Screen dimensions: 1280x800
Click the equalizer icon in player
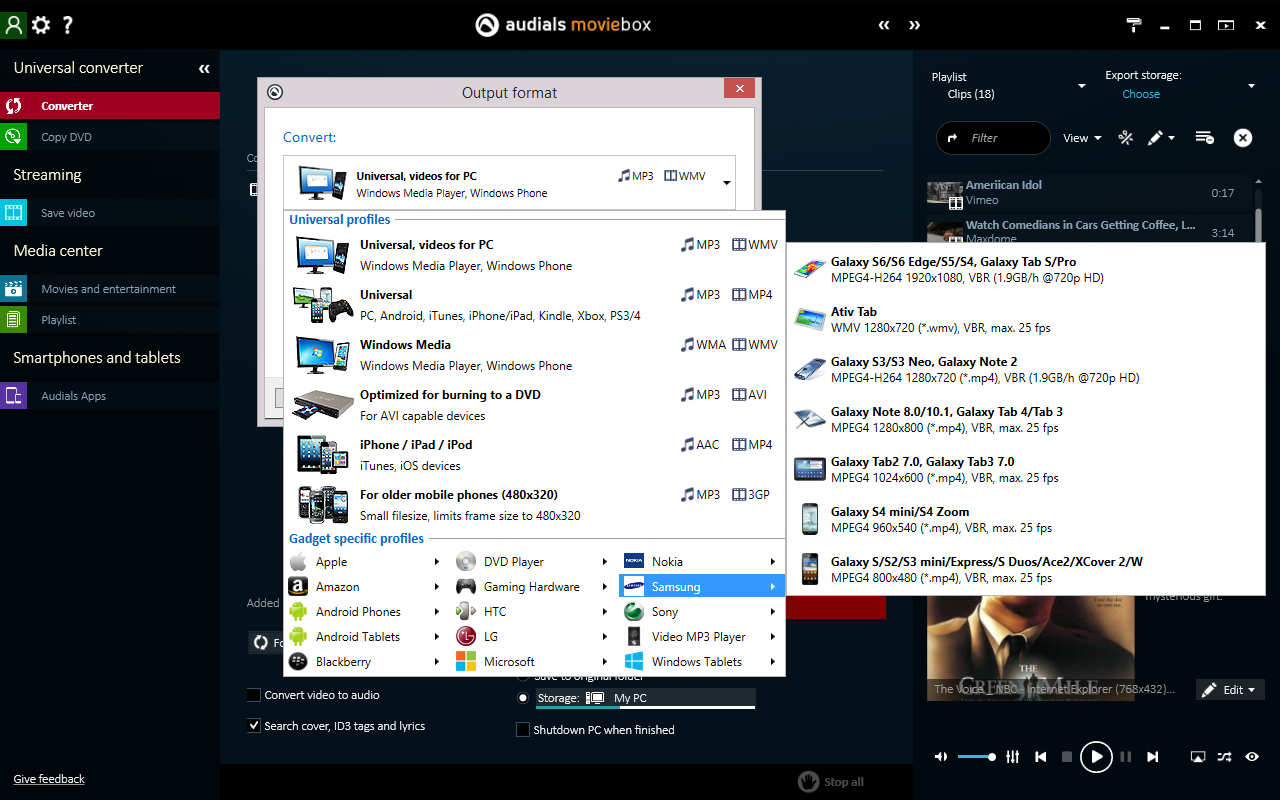(1013, 757)
